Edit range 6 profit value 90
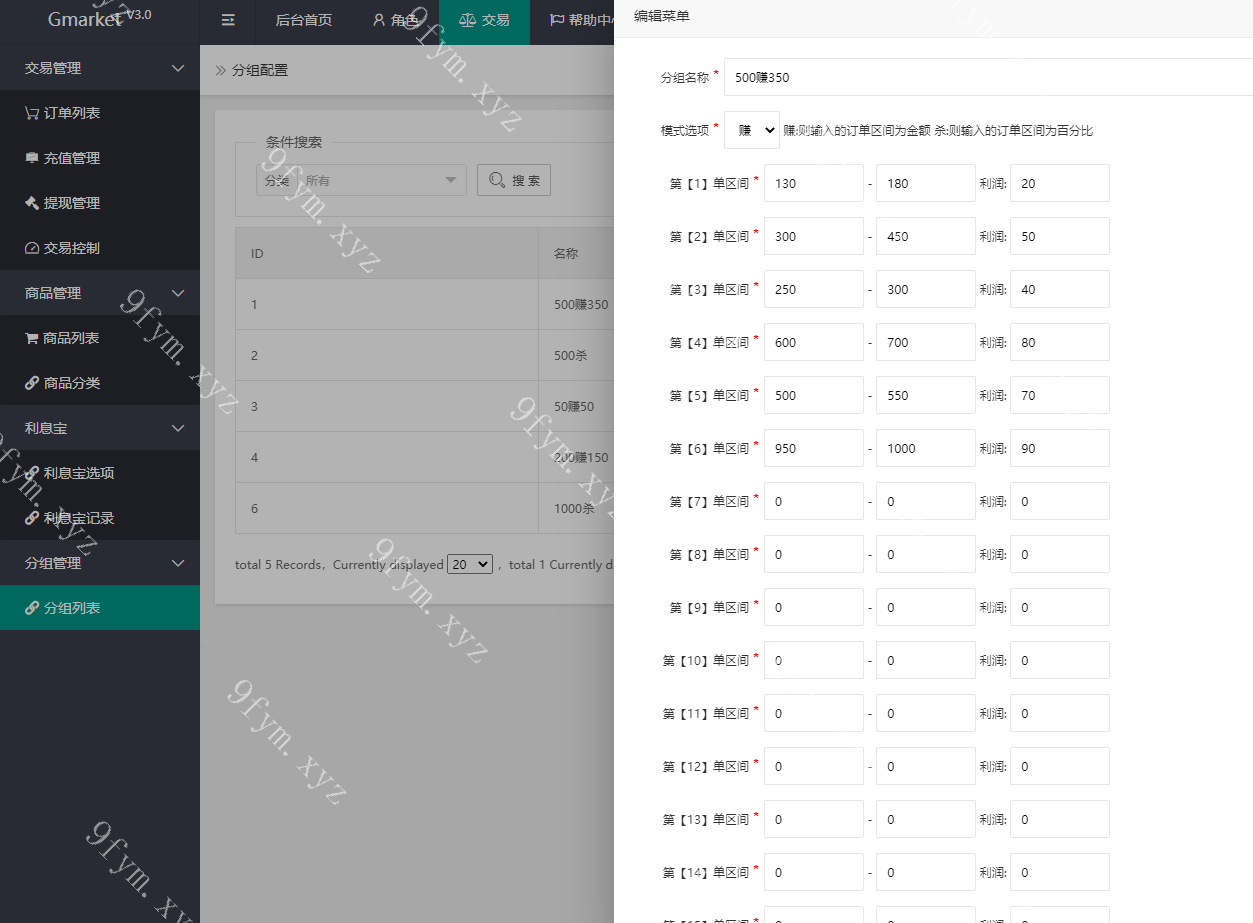This screenshot has height=923, width=1253. [x=1060, y=448]
